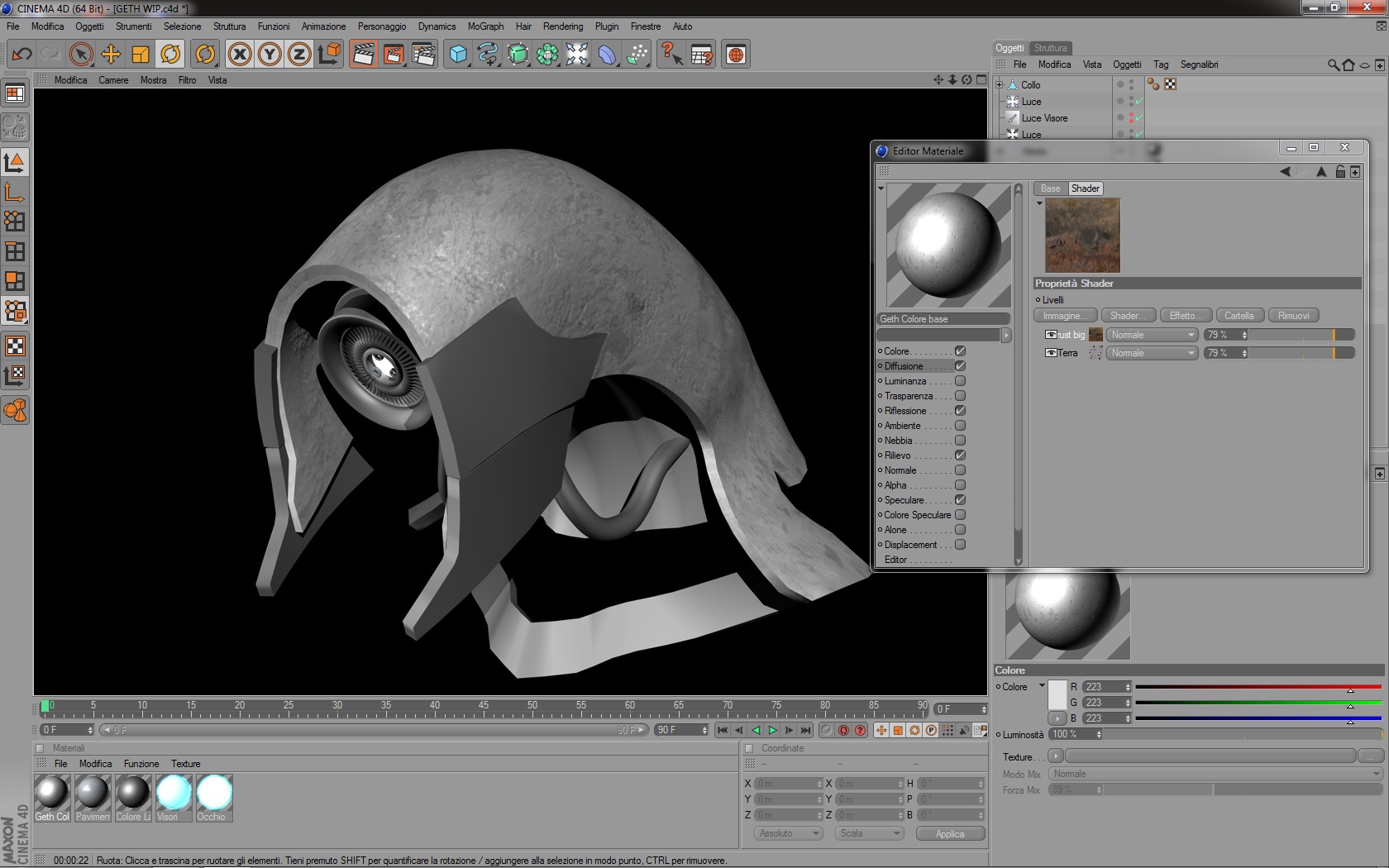This screenshot has height=868, width=1389.
Task: Select the Rotate tool icon
Action: tap(170, 55)
